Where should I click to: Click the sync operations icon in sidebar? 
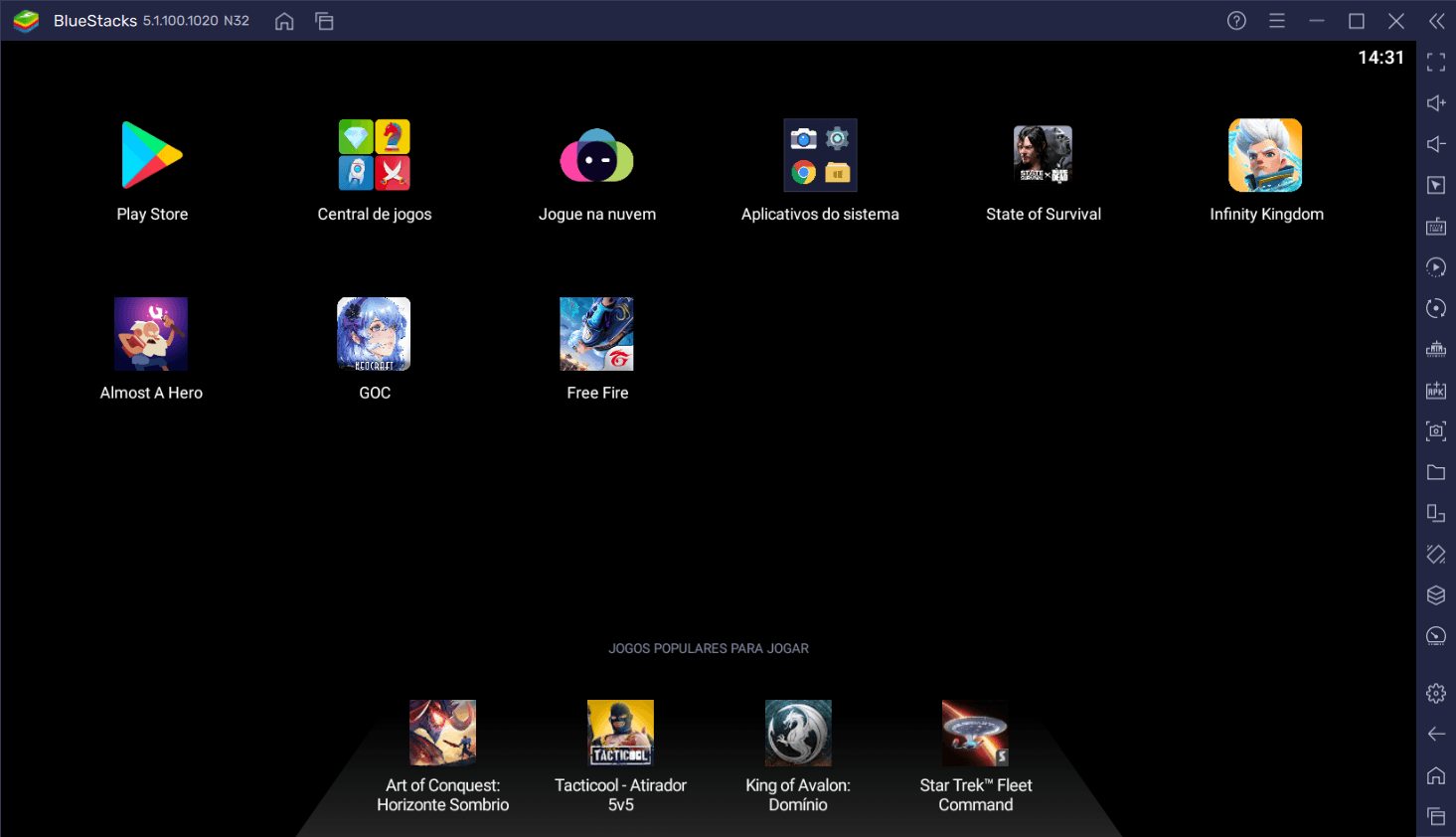pos(1436,308)
